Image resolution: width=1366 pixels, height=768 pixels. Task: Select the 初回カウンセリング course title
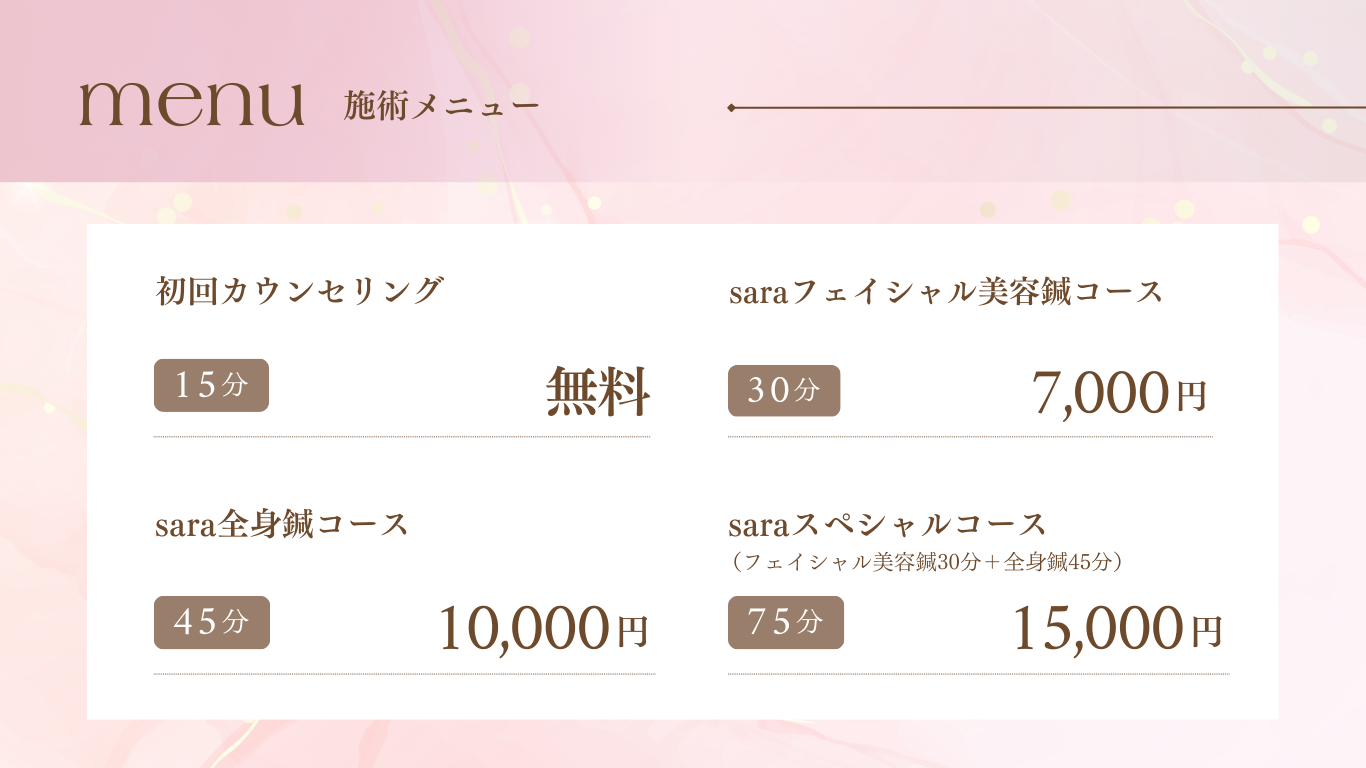point(299,291)
